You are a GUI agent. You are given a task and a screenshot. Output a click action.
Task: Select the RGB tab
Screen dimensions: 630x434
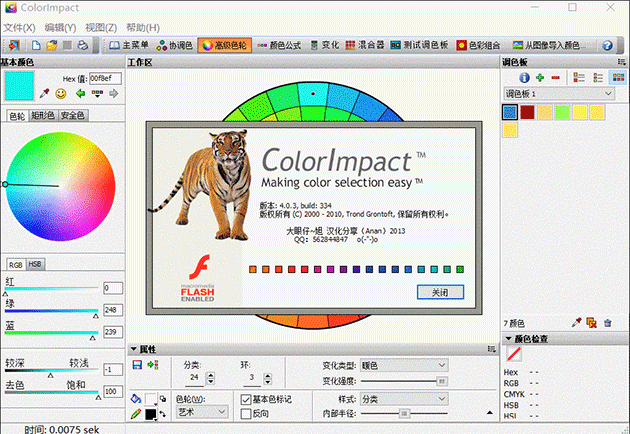tap(16, 265)
